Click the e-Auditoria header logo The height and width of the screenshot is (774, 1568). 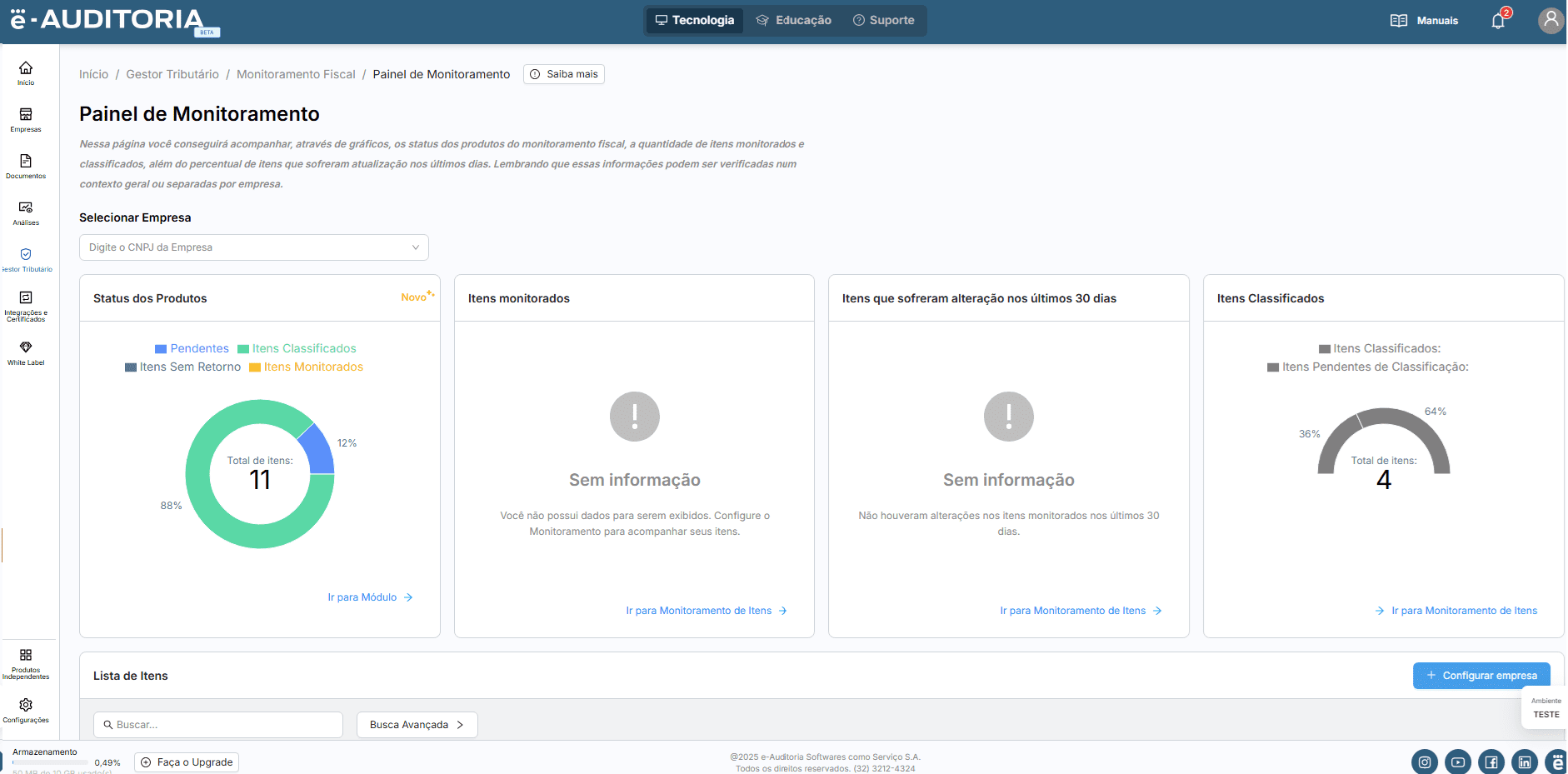click(x=115, y=21)
